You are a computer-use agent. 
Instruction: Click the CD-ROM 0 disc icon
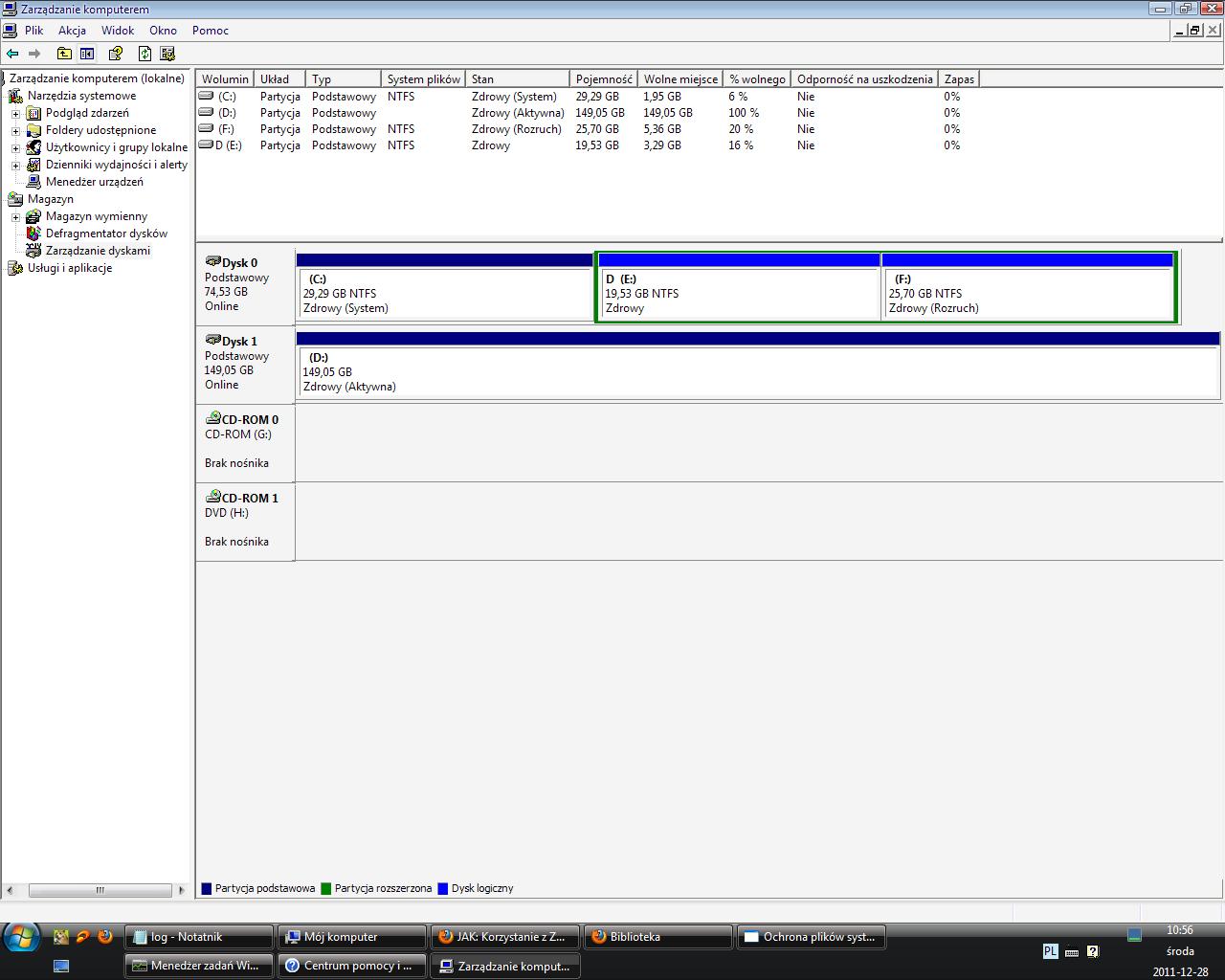coord(212,418)
